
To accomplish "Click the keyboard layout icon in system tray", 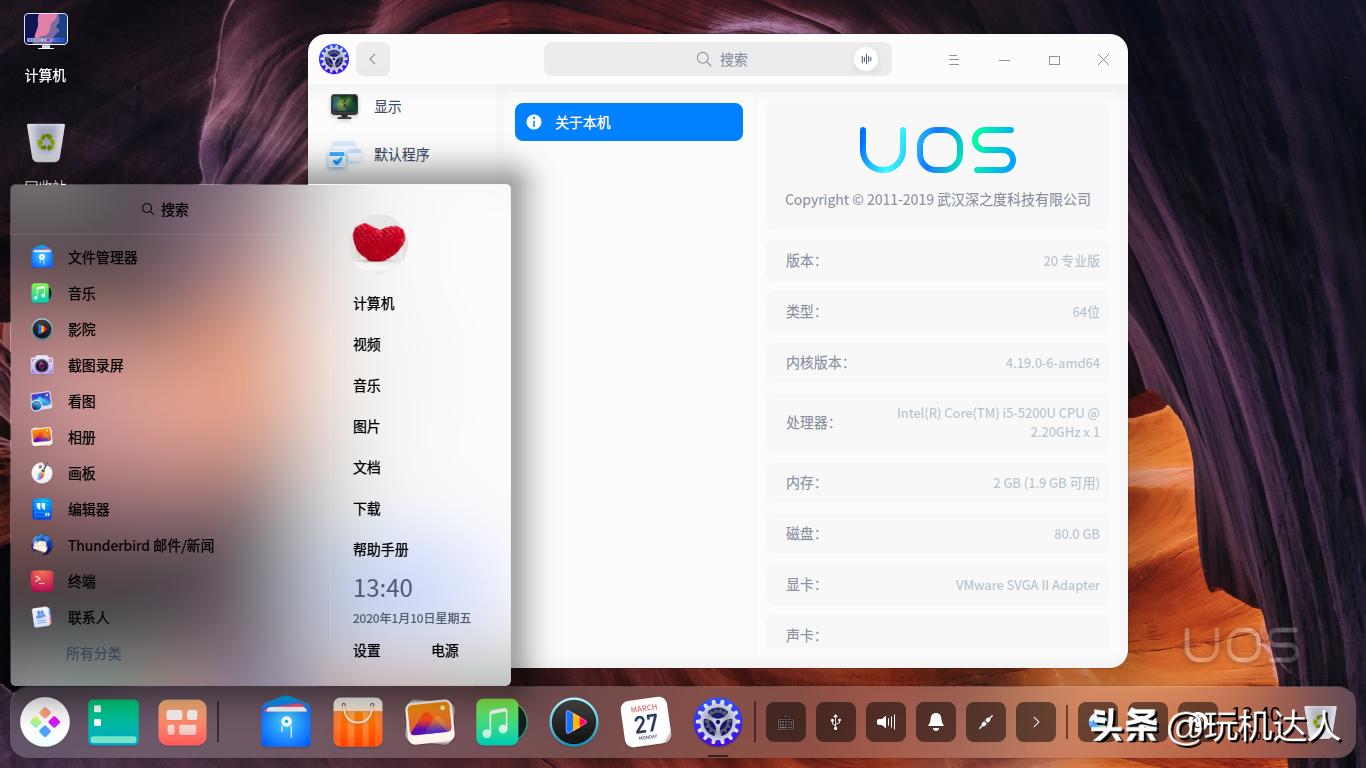I will (786, 722).
